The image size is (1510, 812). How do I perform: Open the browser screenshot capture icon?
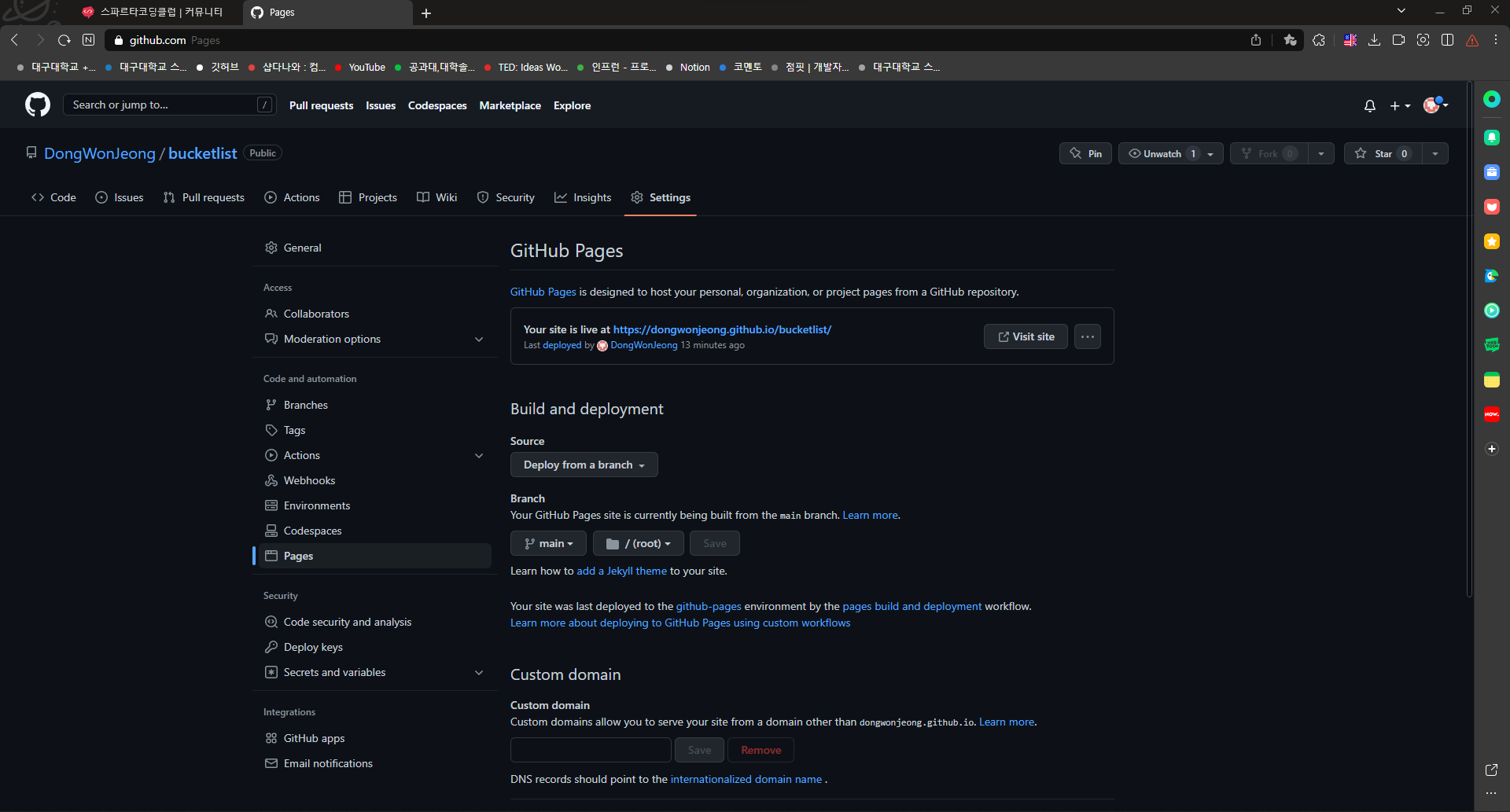1423,40
